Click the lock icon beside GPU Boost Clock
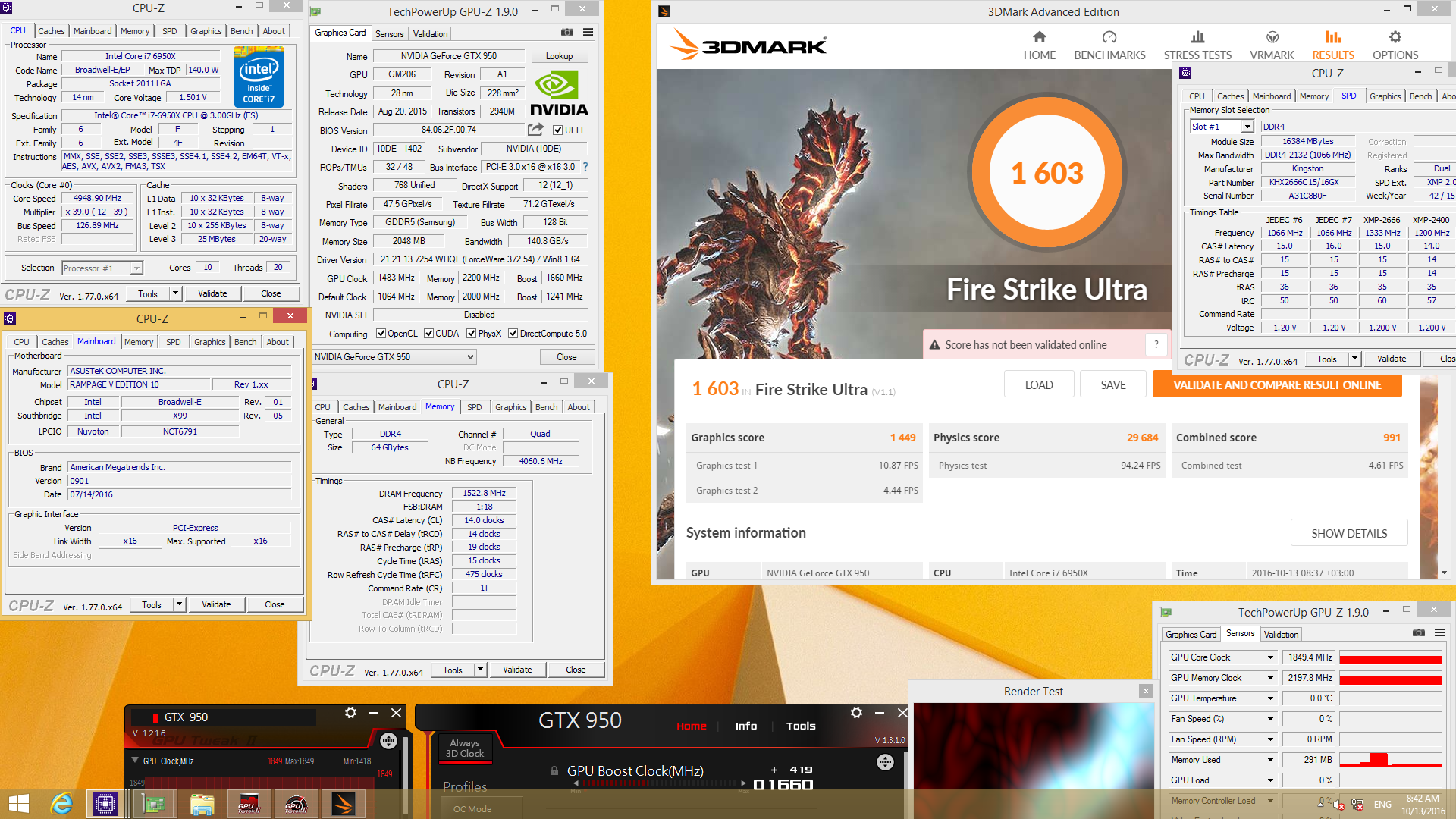The height and width of the screenshot is (819, 1456). pos(554,770)
